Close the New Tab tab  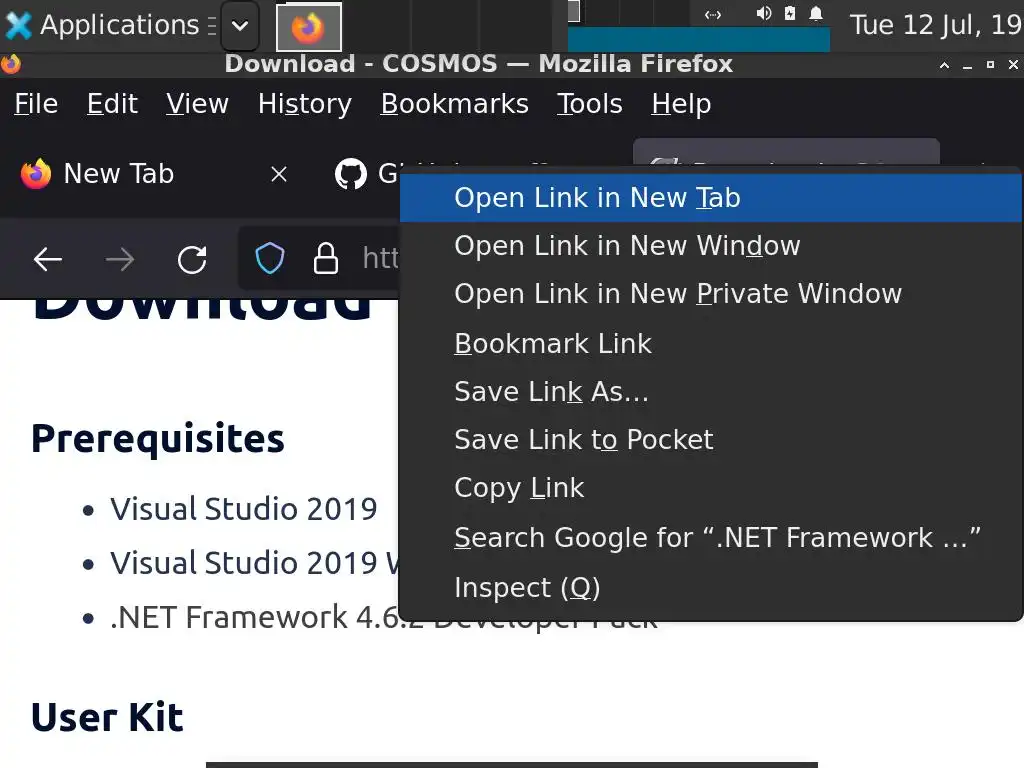[x=279, y=174]
